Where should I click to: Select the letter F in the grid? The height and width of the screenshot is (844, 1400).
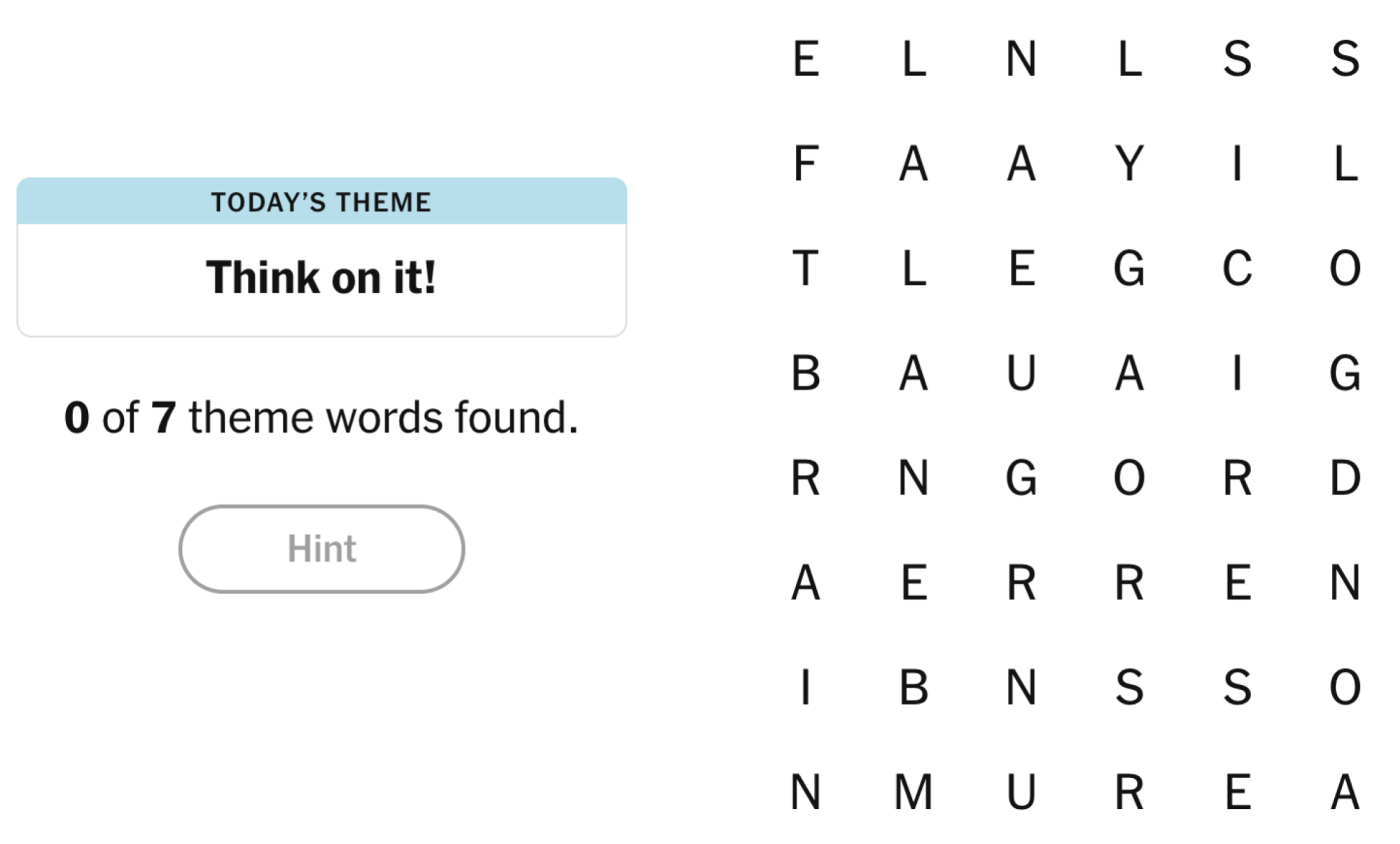click(806, 163)
